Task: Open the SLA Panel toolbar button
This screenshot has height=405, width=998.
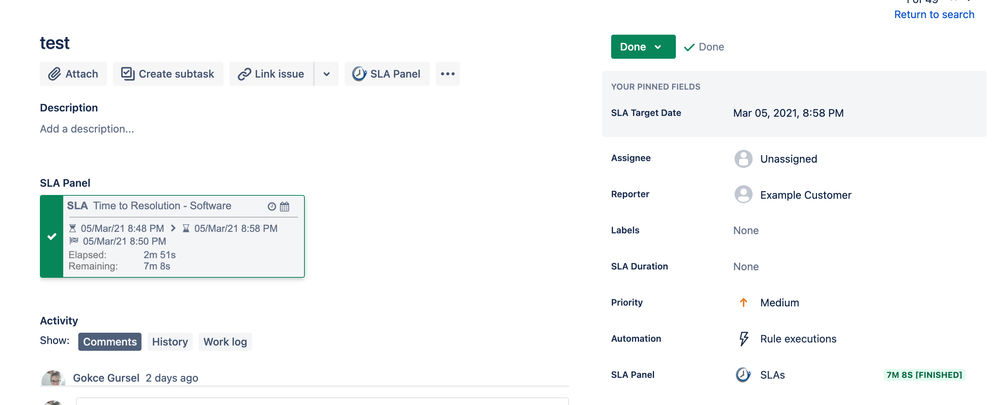Action: tap(387, 74)
